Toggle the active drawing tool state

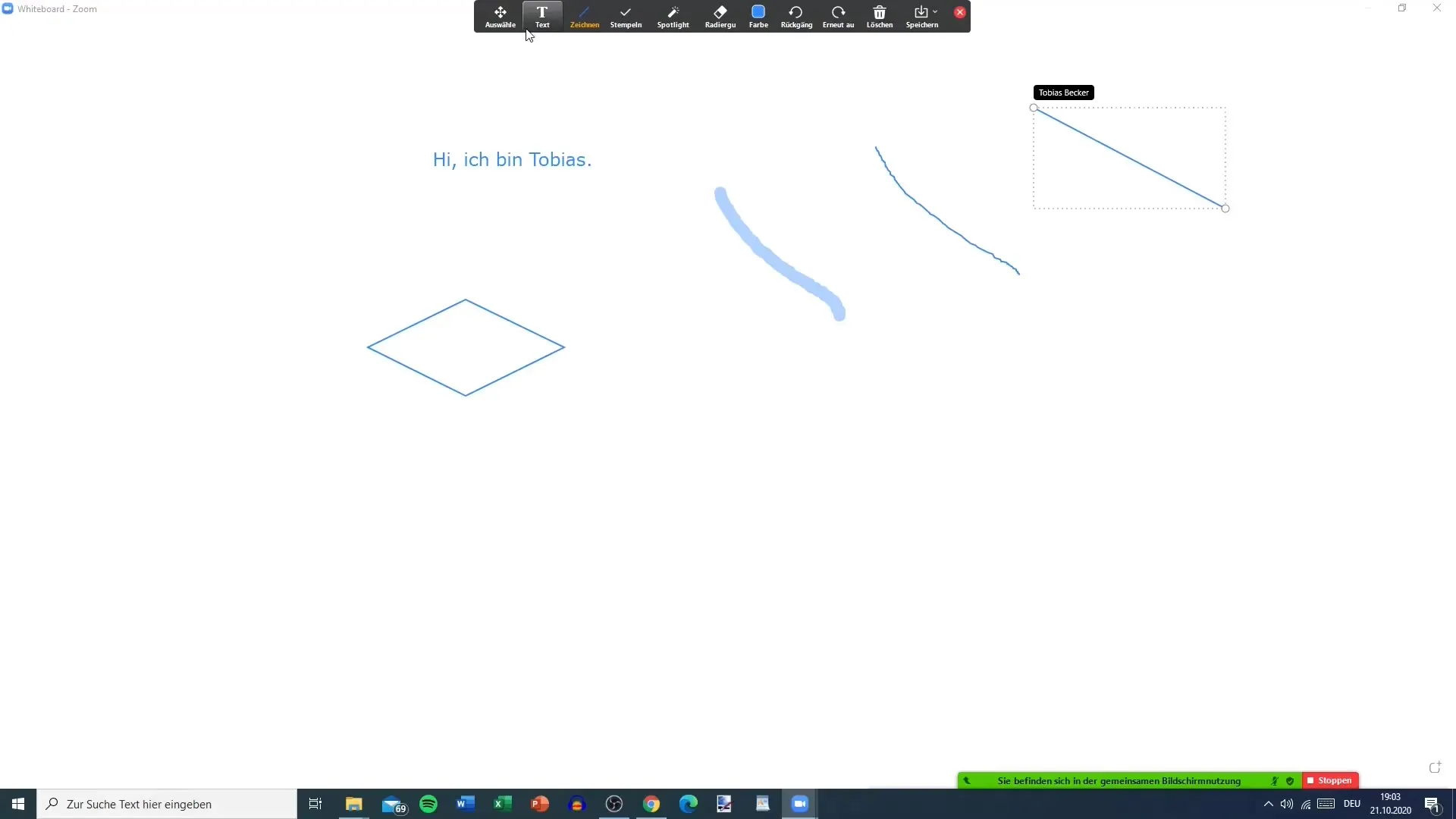pyautogui.click(x=583, y=16)
